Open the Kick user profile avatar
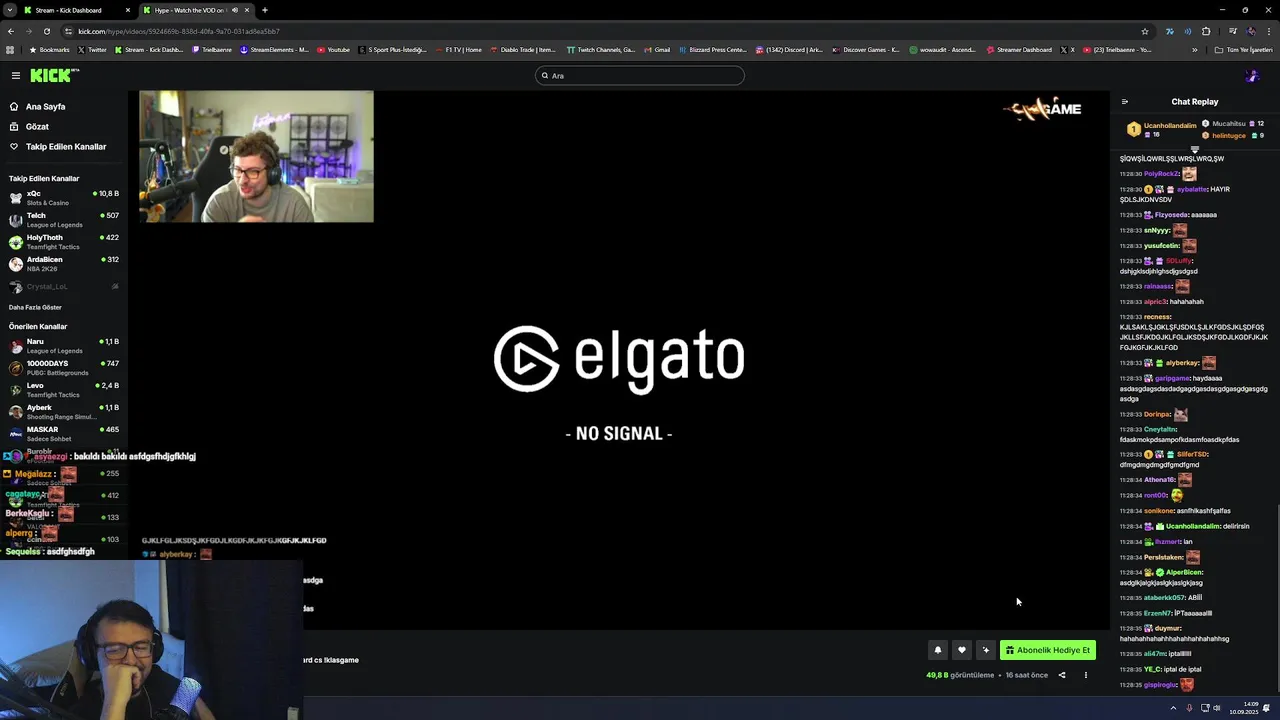The width and height of the screenshot is (1280, 720). [x=1252, y=75]
